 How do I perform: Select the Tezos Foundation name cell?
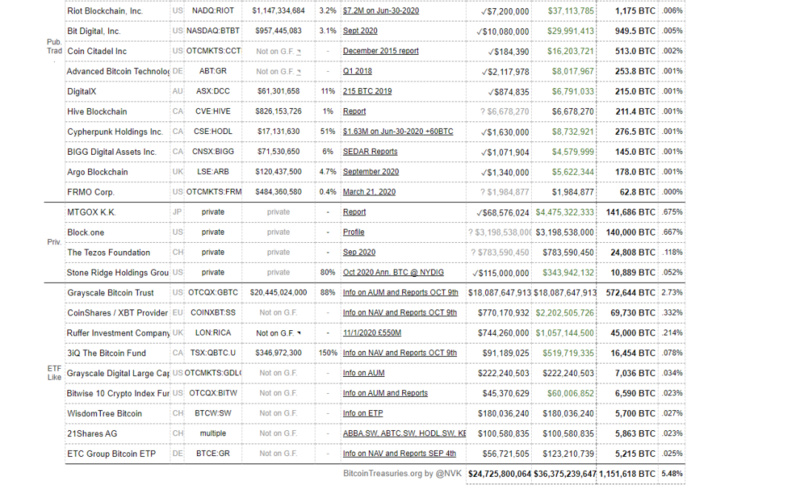[x=118, y=252]
